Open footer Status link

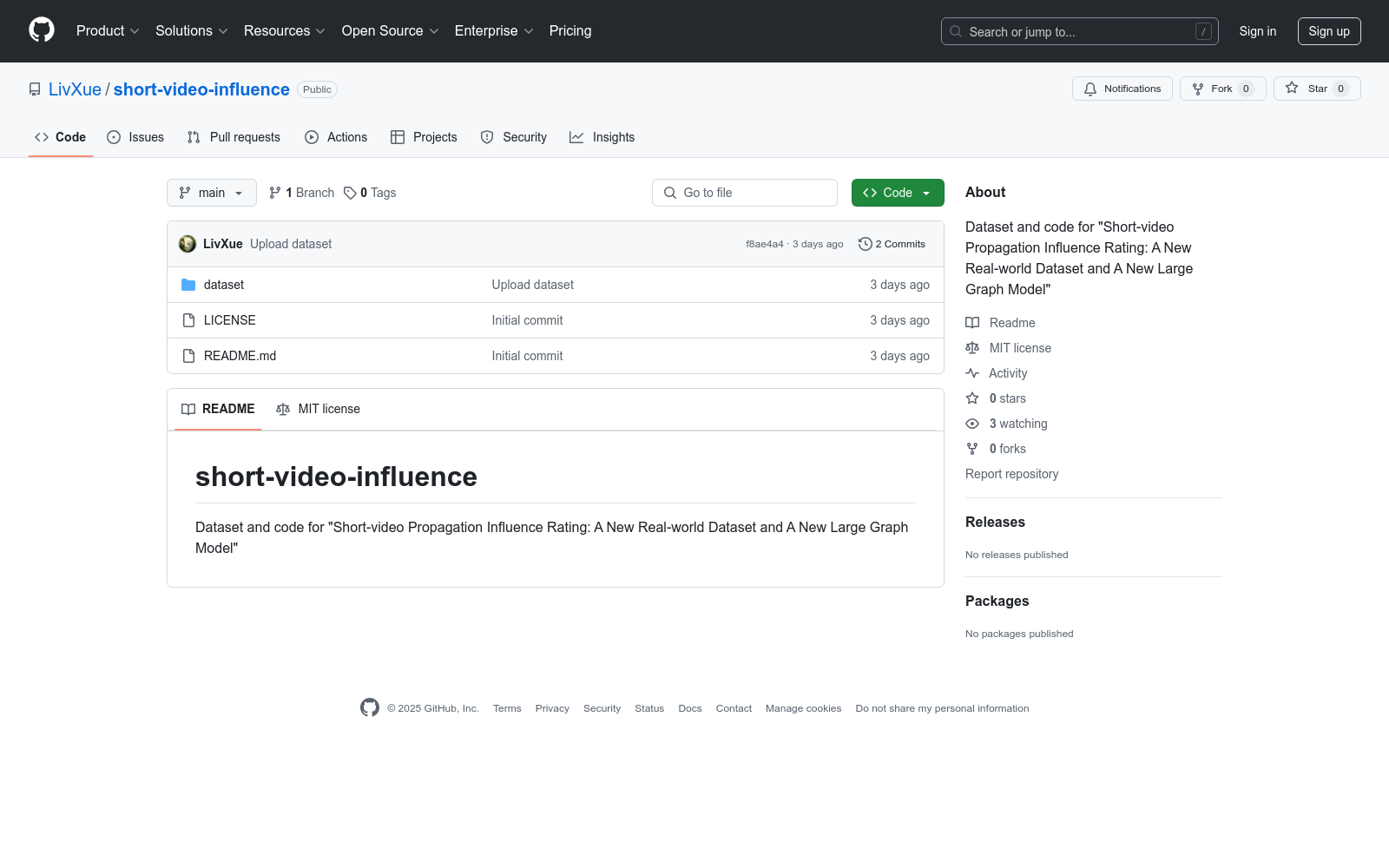[x=649, y=708]
